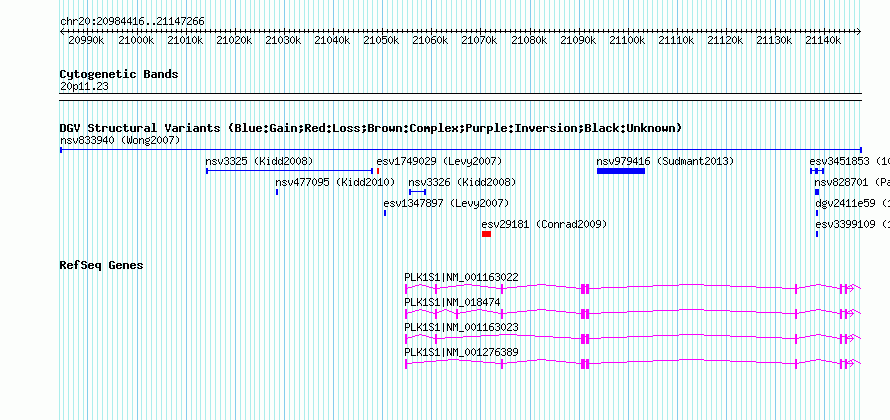The image size is (890, 420).
Task: Open PLK1S1|NM_001276389 transcript label
Action: [461, 352]
